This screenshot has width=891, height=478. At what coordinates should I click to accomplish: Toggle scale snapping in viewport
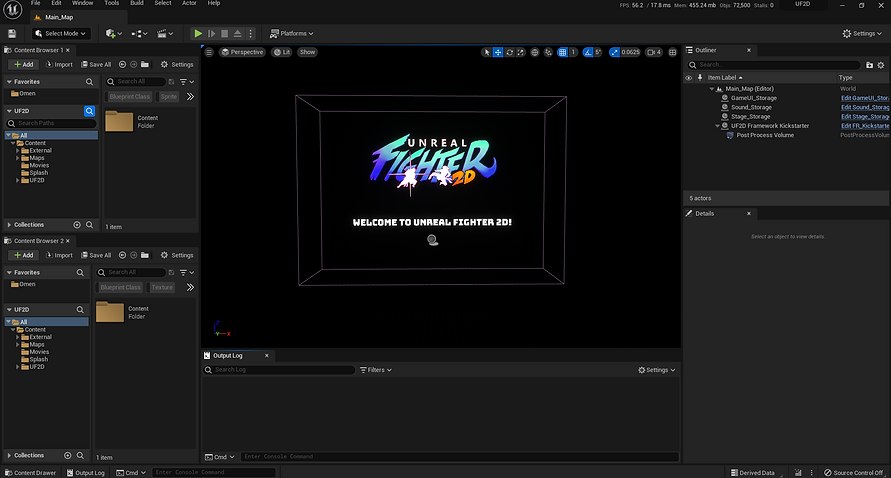click(x=614, y=52)
